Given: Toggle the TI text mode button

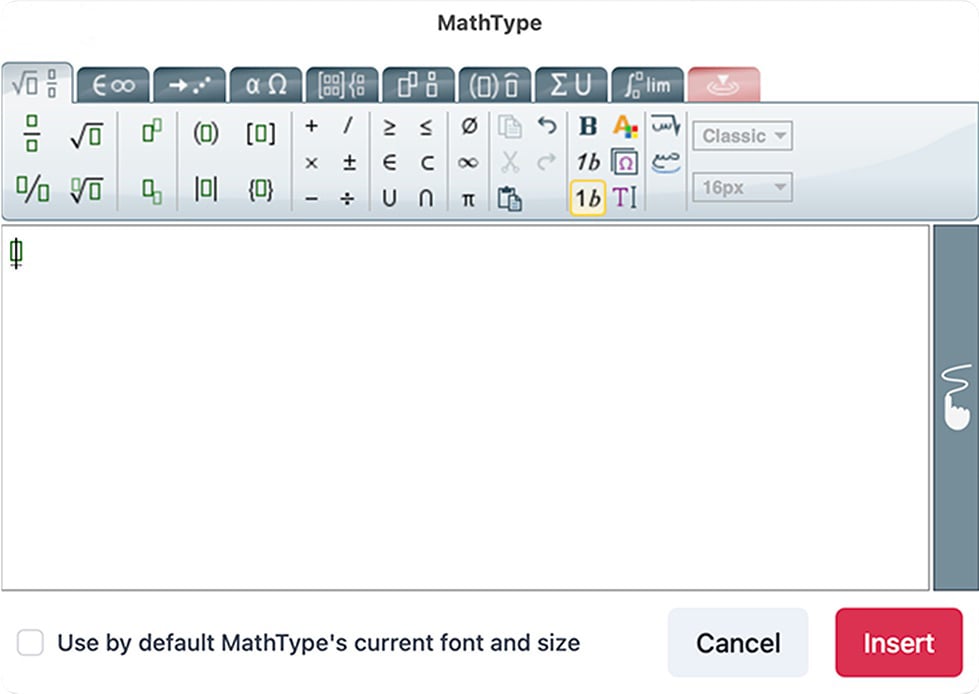Looking at the screenshot, I should pos(624,198).
